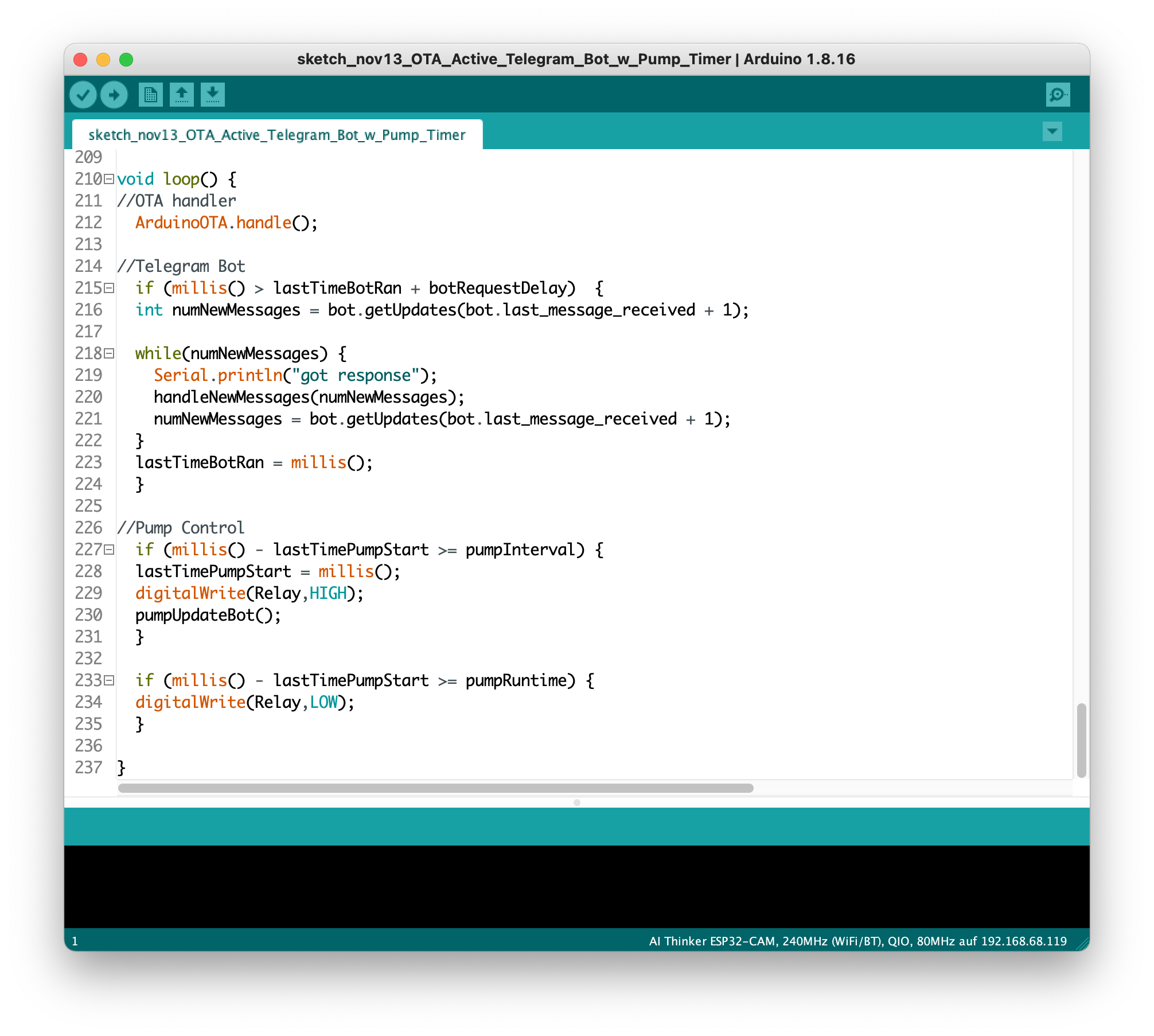
Task: Click the console divider handle dot
Action: click(577, 803)
